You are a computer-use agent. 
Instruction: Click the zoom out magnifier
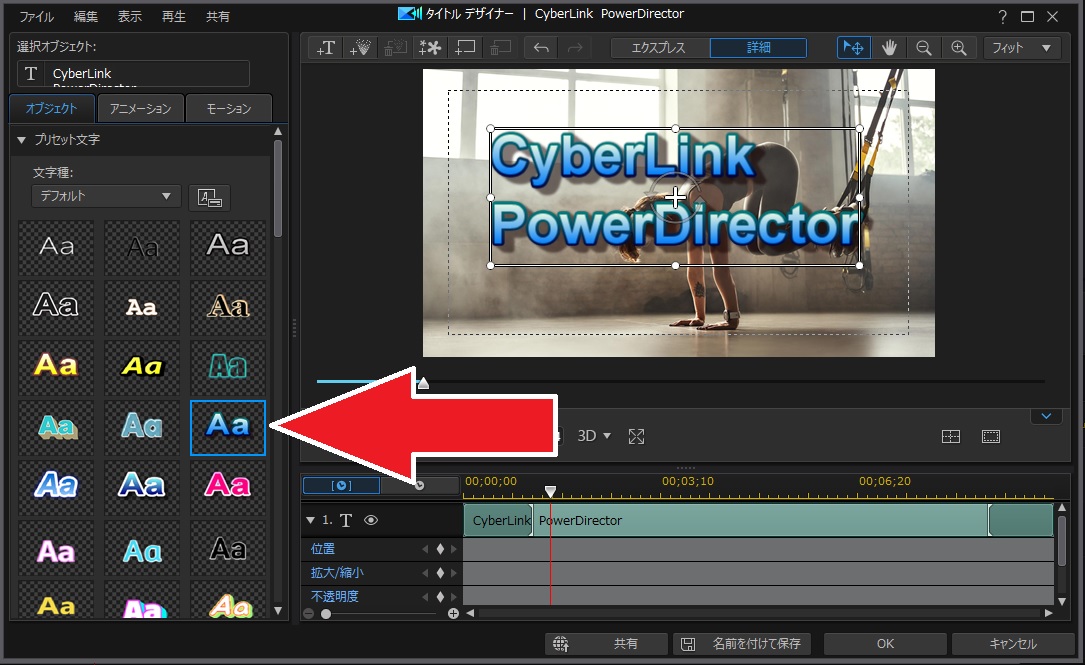click(x=924, y=48)
